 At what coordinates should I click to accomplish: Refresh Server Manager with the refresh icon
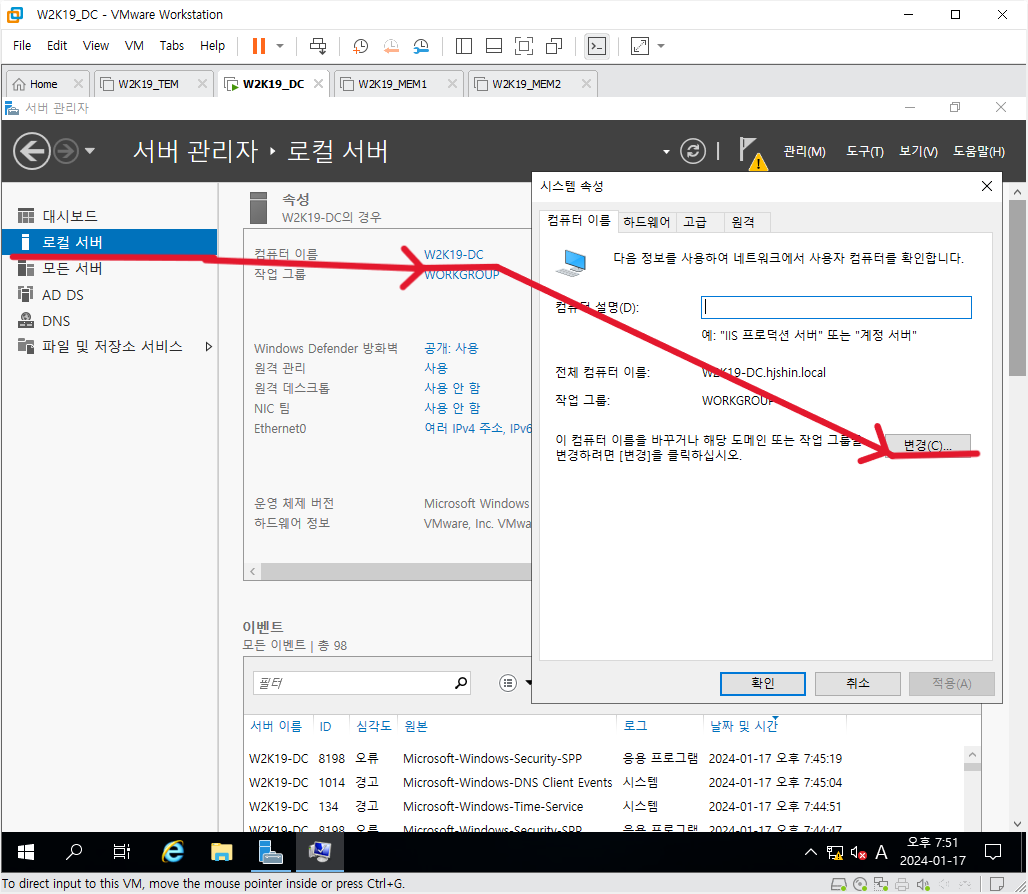click(692, 151)
